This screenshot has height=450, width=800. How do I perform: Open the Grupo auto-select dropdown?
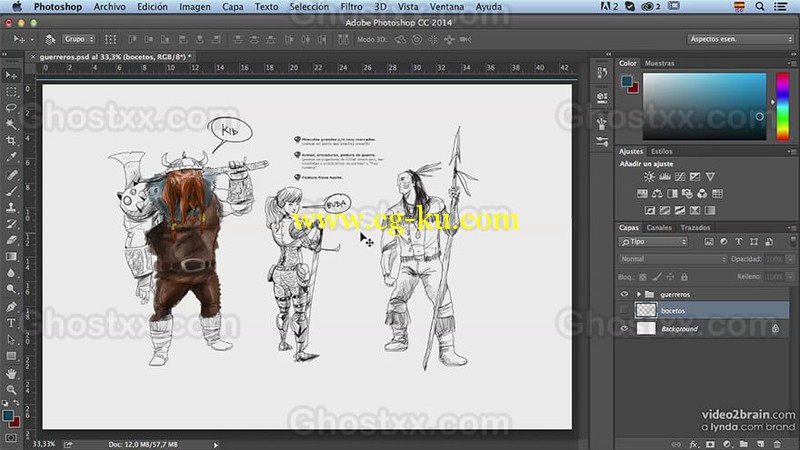click(79, 39)
